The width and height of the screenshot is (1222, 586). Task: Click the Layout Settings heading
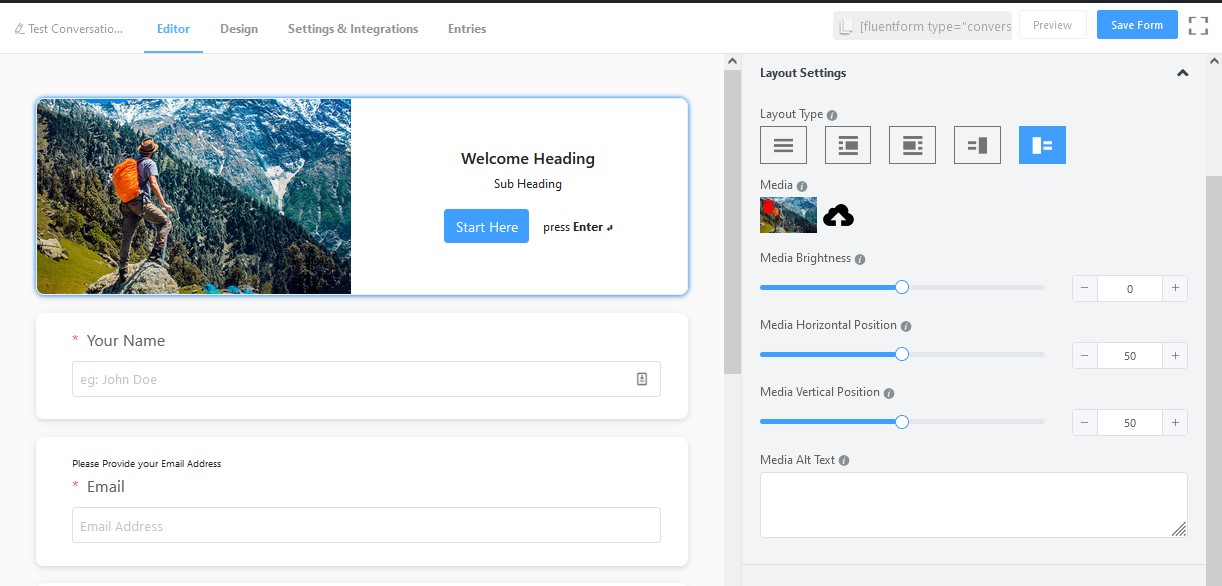pos(803,73)
